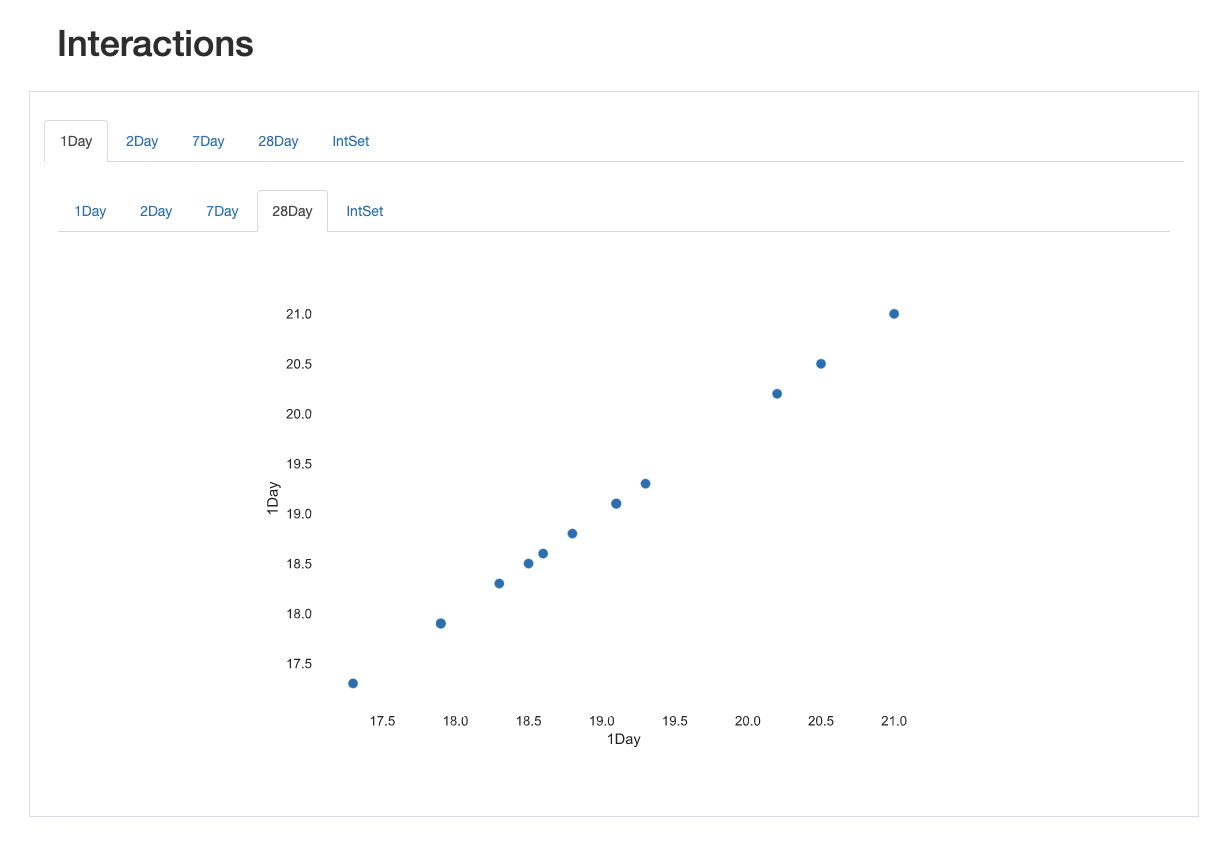The image size is (1228, 847).
Task: Click the currently active inner 28Day tab
Action: tap(291, 211)
